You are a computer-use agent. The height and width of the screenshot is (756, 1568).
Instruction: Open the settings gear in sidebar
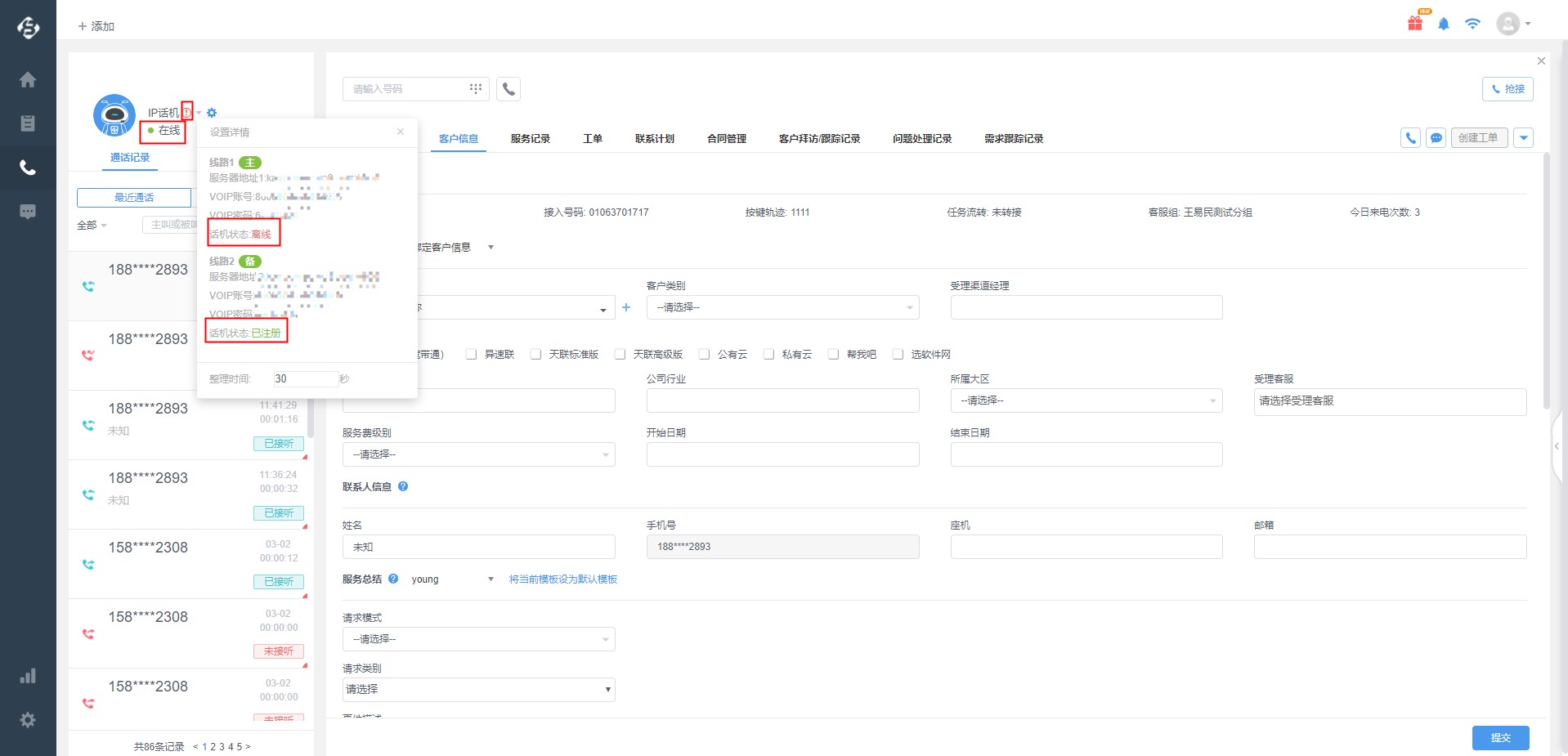pos(28,720)
